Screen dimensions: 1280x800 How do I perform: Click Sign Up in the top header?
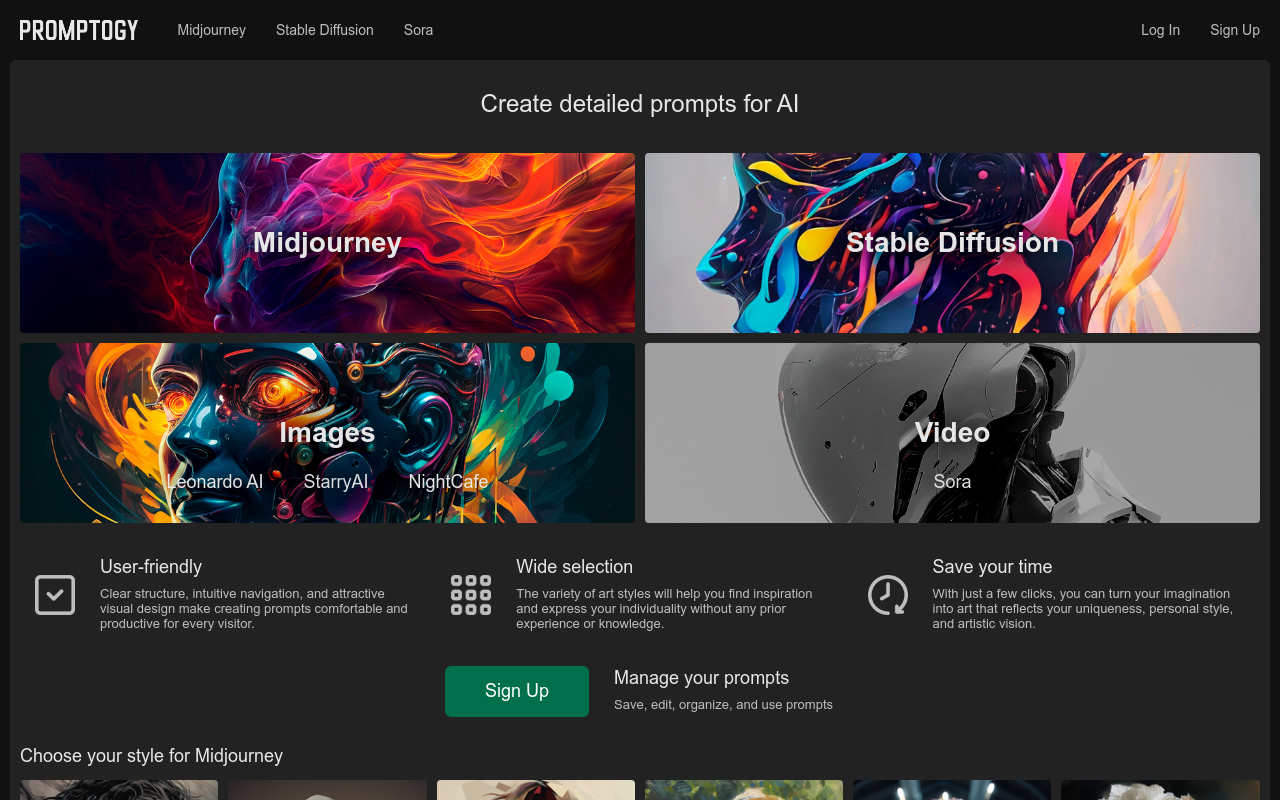click(x=1234, y=30)
